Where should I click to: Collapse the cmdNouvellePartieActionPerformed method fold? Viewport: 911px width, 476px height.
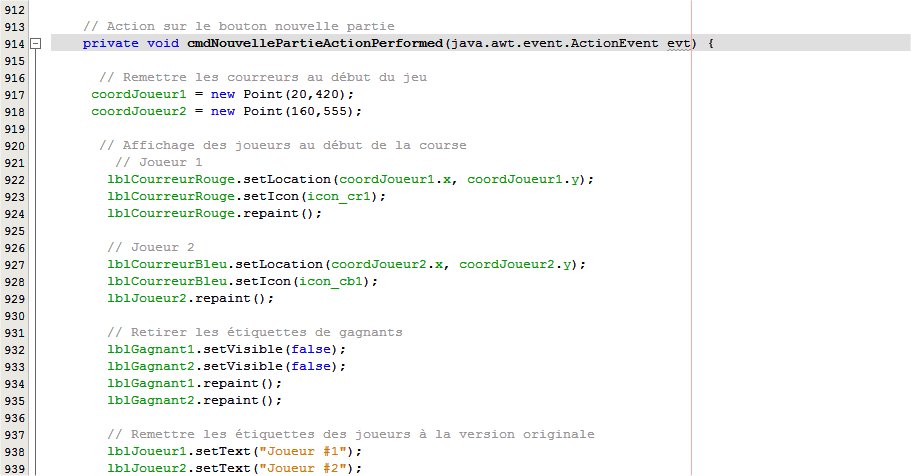click(35, 44)
